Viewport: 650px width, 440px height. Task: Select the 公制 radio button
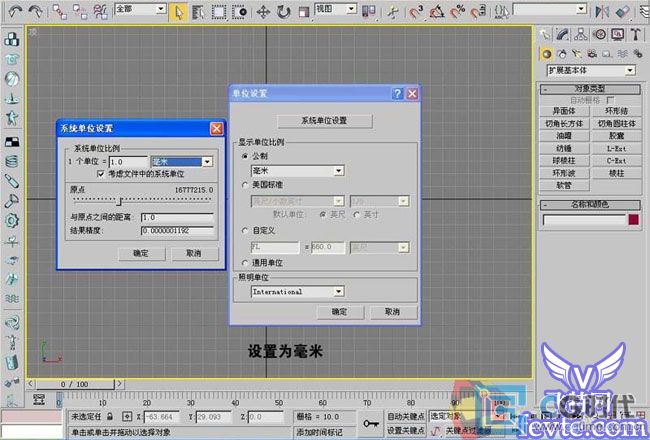pos(245,156)
